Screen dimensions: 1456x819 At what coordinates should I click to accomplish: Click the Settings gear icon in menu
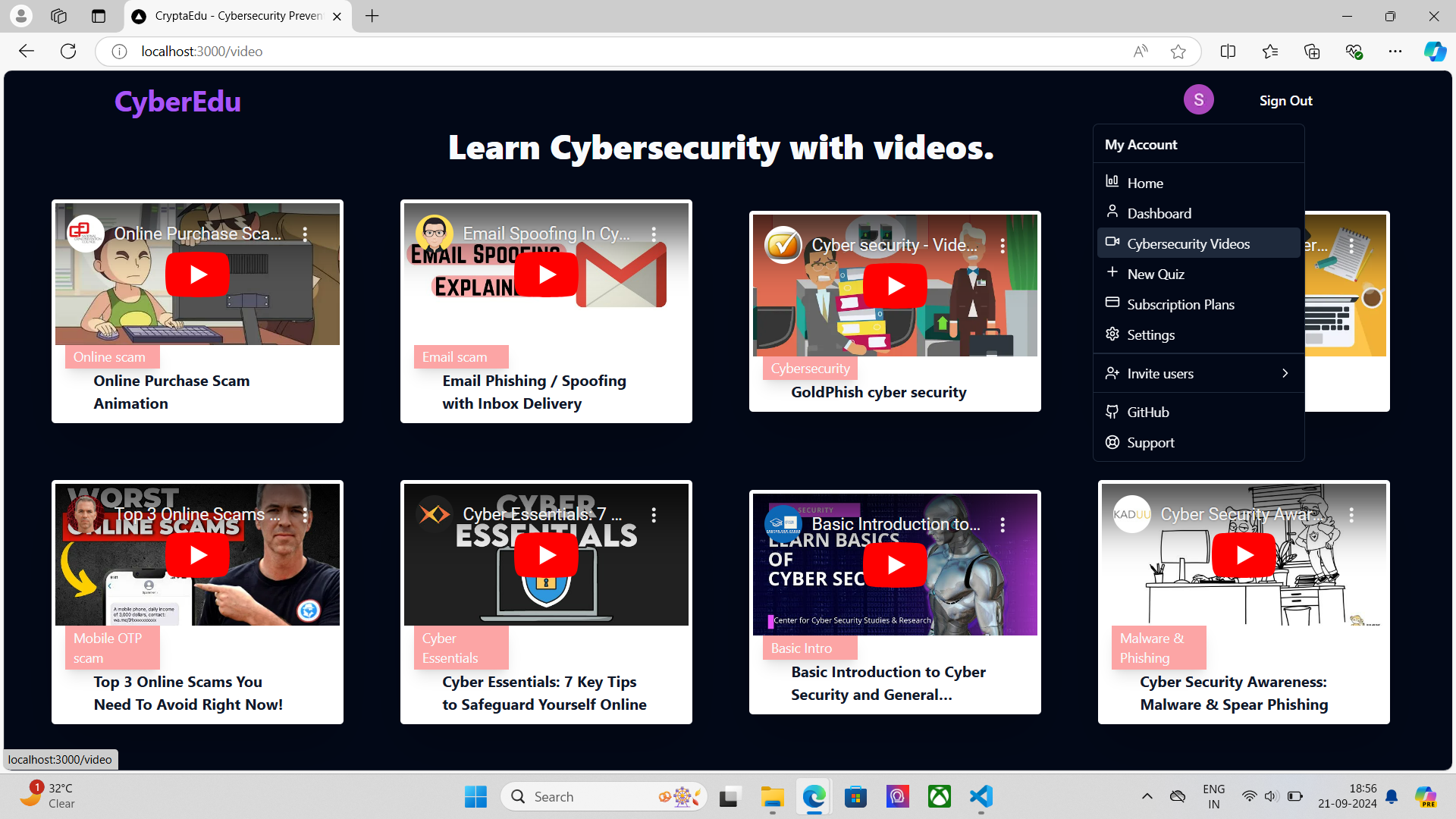(x=1112, y=334)
